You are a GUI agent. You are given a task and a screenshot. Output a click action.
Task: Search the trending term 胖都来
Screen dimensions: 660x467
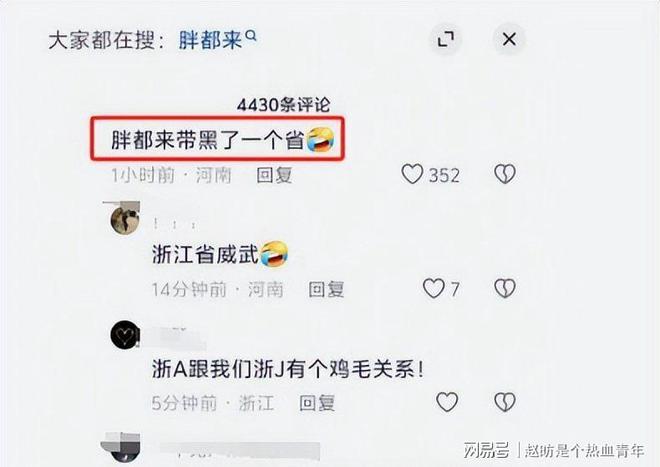(210, 40)
